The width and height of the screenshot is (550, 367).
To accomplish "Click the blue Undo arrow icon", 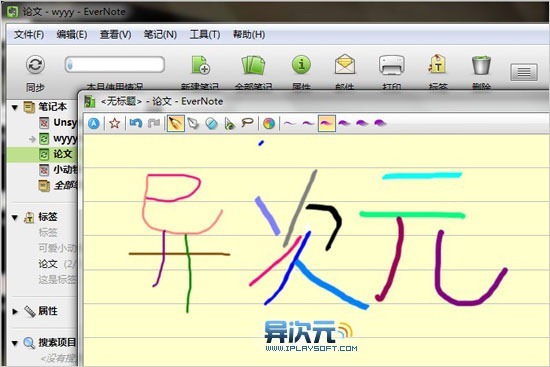I will pyautogui.click(x=135, y=123).
